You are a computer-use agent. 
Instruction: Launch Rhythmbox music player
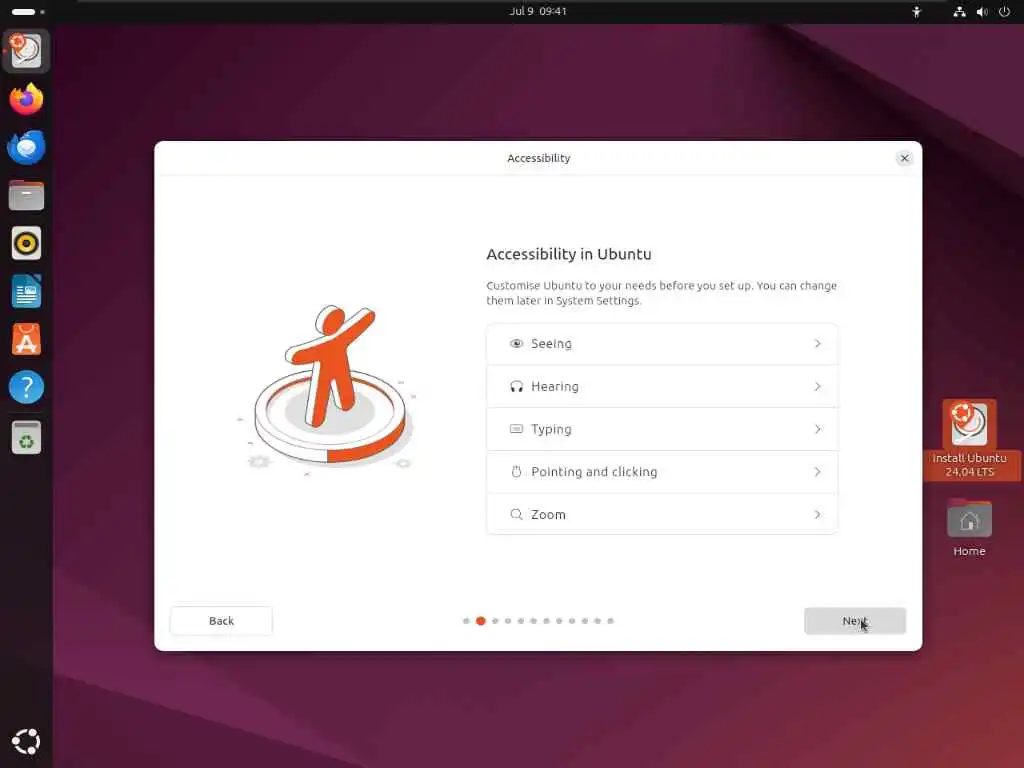click(26, 244)
